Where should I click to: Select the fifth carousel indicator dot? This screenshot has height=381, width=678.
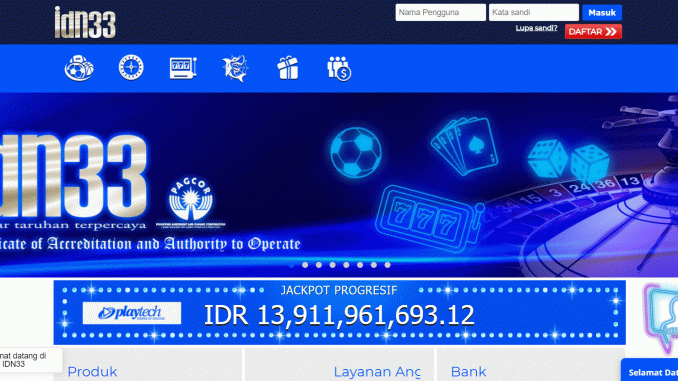346,265
